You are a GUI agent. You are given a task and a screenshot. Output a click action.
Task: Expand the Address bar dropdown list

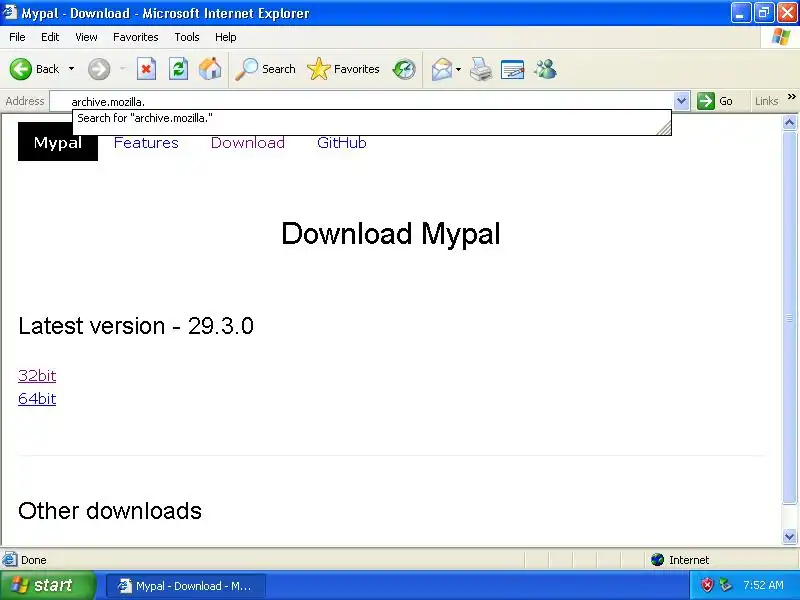(682, 101)
